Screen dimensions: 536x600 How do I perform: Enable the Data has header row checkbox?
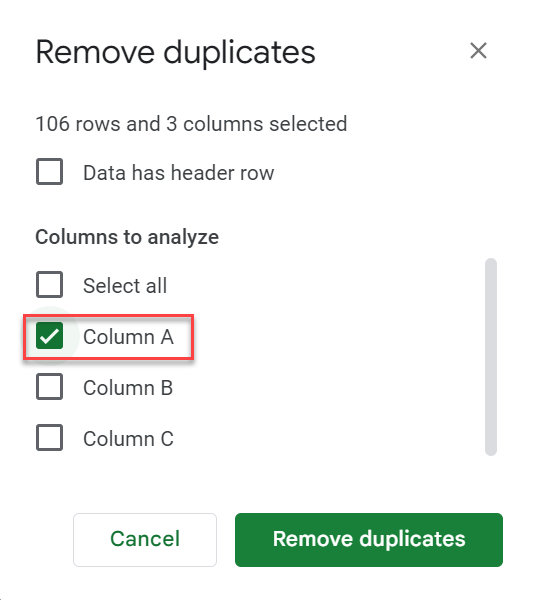tap(49, 172)
